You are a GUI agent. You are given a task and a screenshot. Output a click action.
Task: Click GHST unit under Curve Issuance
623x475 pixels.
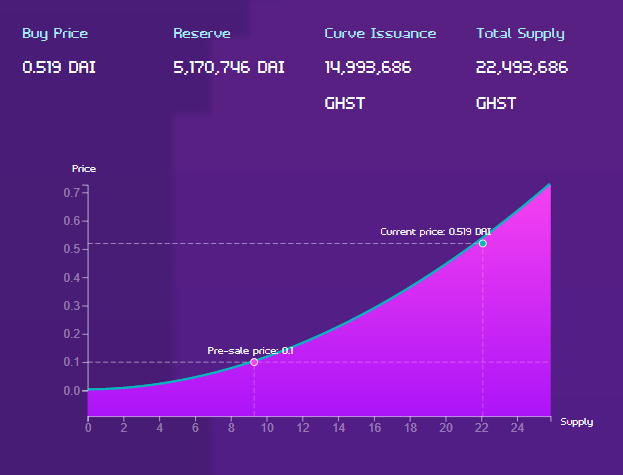click(345, 103)
